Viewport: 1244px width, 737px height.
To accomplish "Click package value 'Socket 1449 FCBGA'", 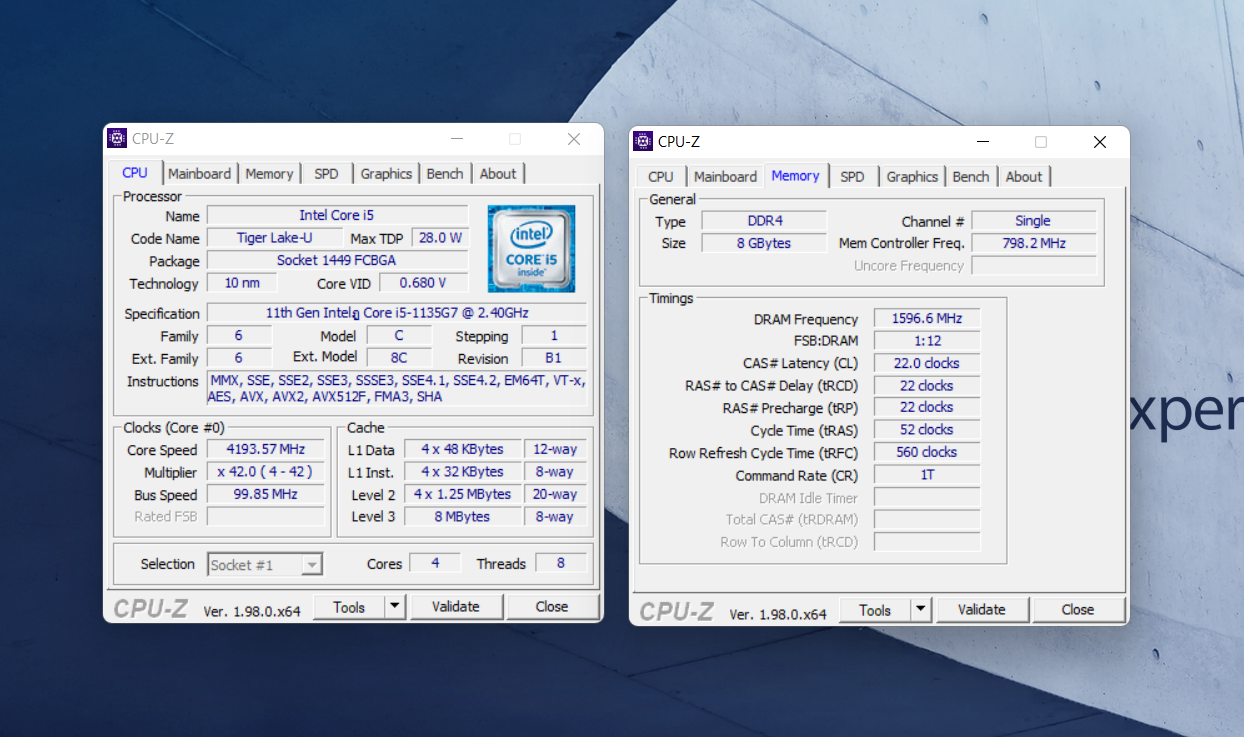I will coord(337,261).
